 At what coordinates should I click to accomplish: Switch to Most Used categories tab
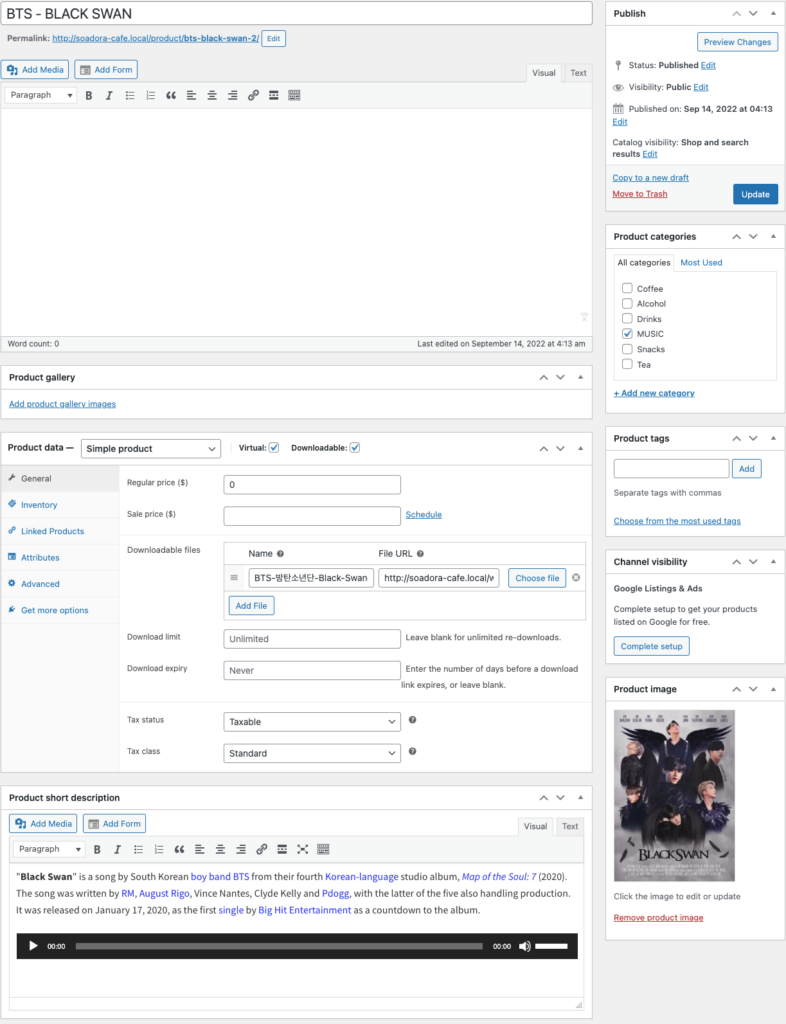pyautogui.click(x=701, y=263)
